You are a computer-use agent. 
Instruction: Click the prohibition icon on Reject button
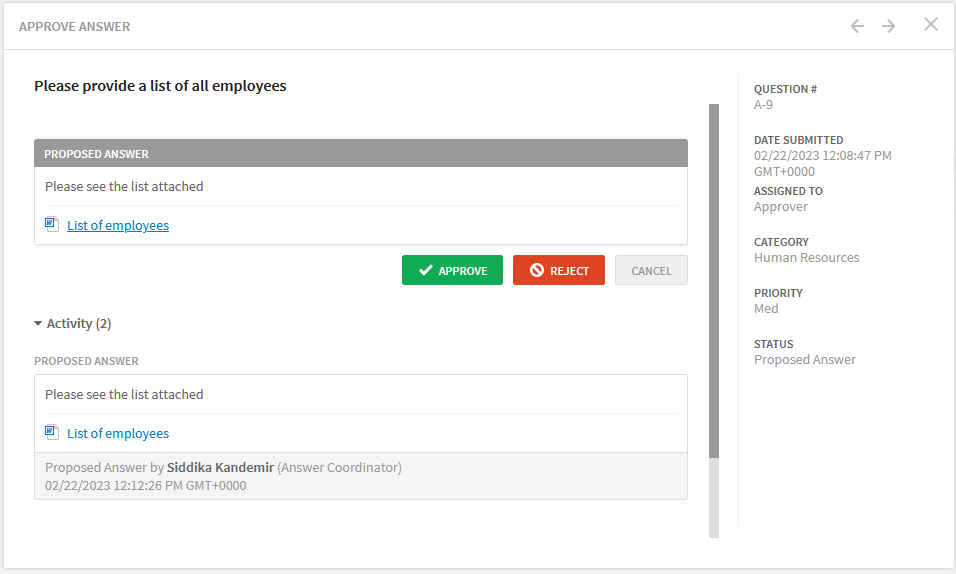pos(537,270)
